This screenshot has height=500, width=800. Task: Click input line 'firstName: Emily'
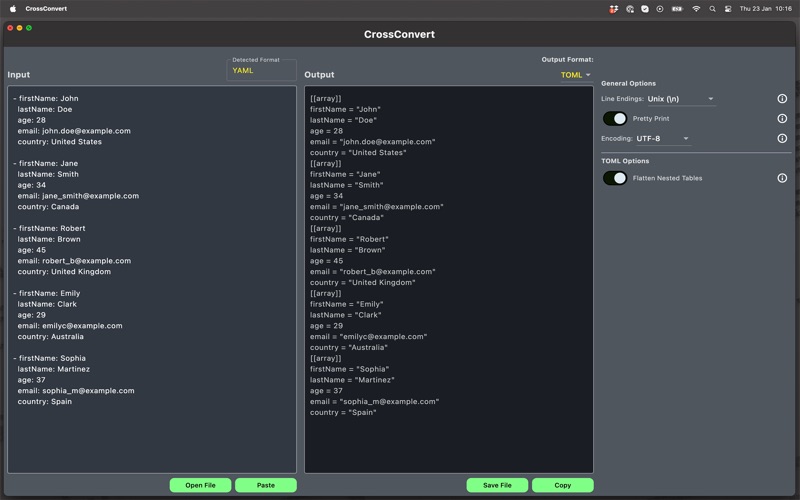46,293
